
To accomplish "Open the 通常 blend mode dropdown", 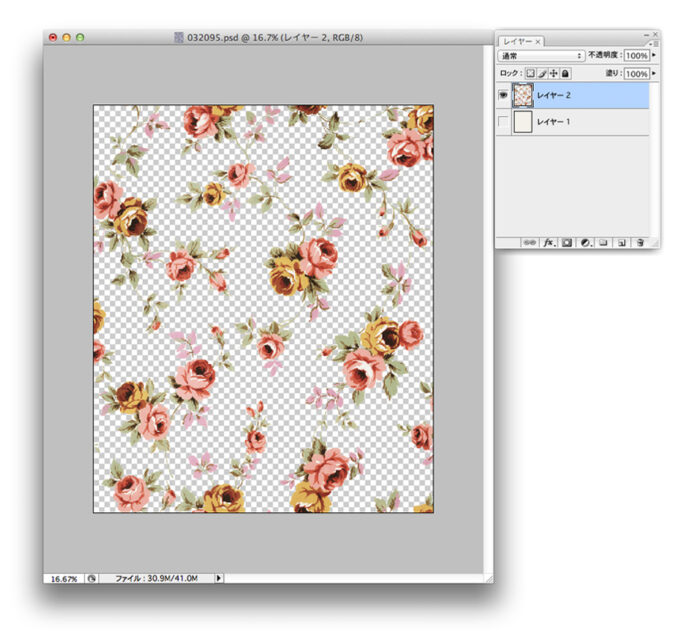I will (x=542, y=56).
